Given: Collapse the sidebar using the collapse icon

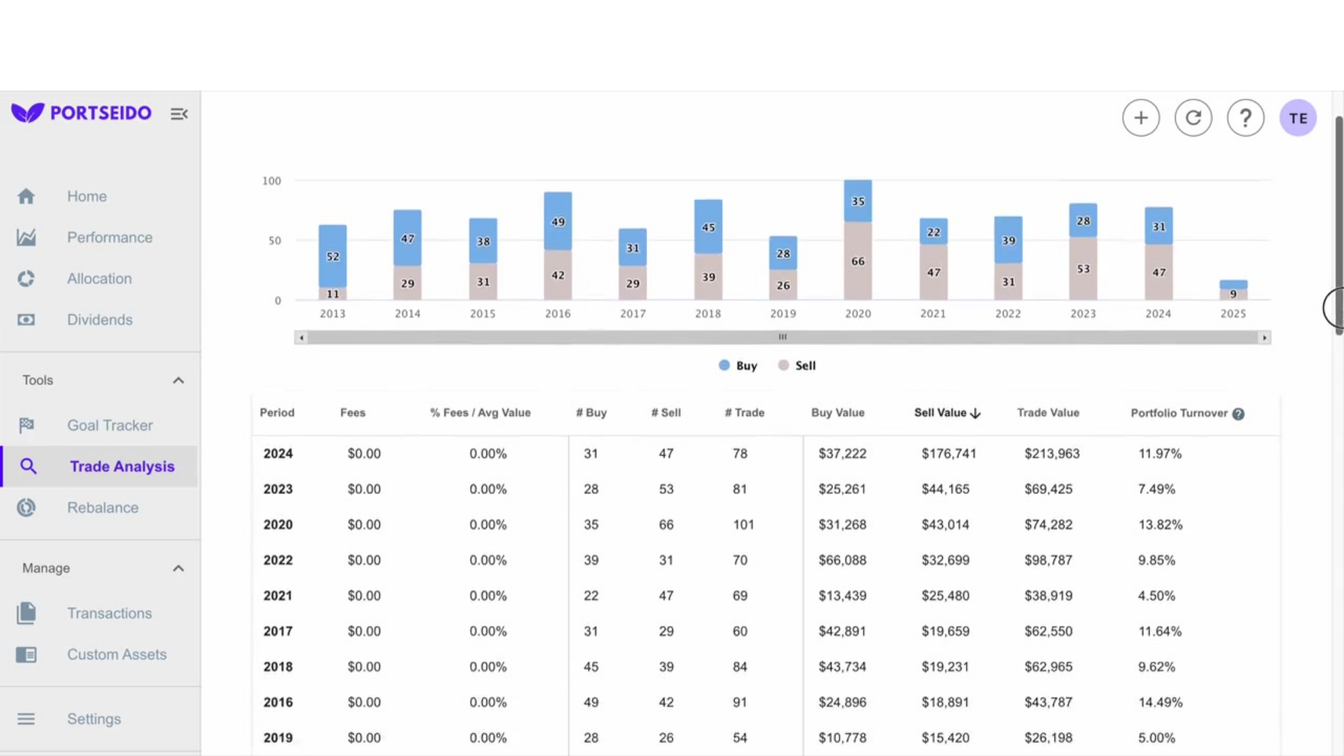Looking at the screenshot, I should point(179,113).
